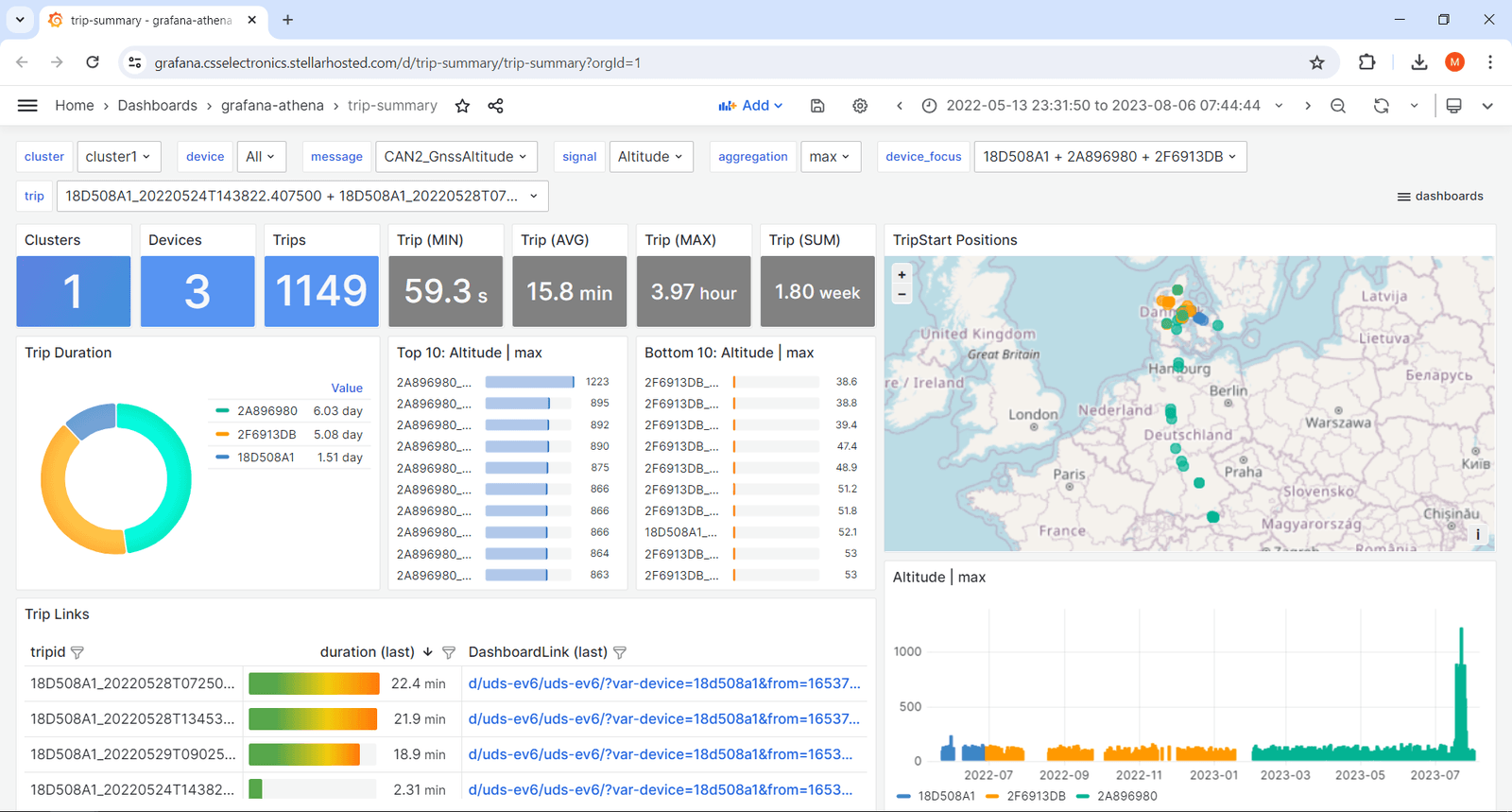
Task: Open dashboard settings gear
Action: pos(860,106)
